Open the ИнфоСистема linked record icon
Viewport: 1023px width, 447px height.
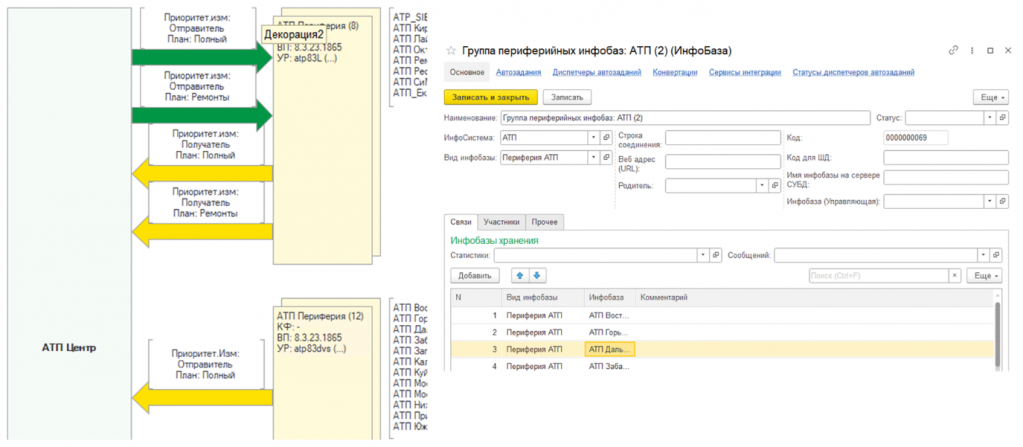coord(606,138)
